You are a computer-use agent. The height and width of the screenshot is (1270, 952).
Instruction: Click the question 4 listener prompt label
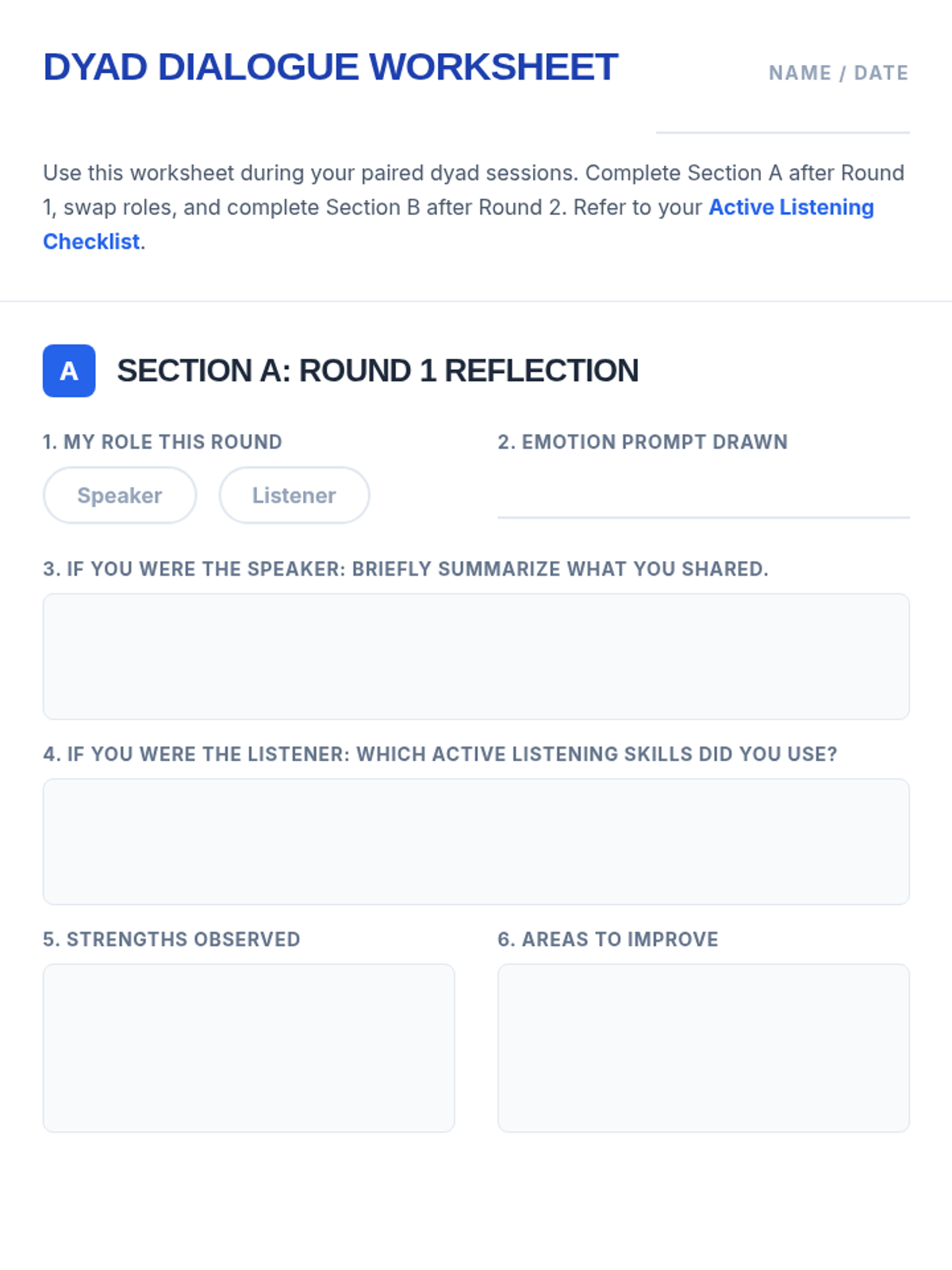(x=440, y=754)
